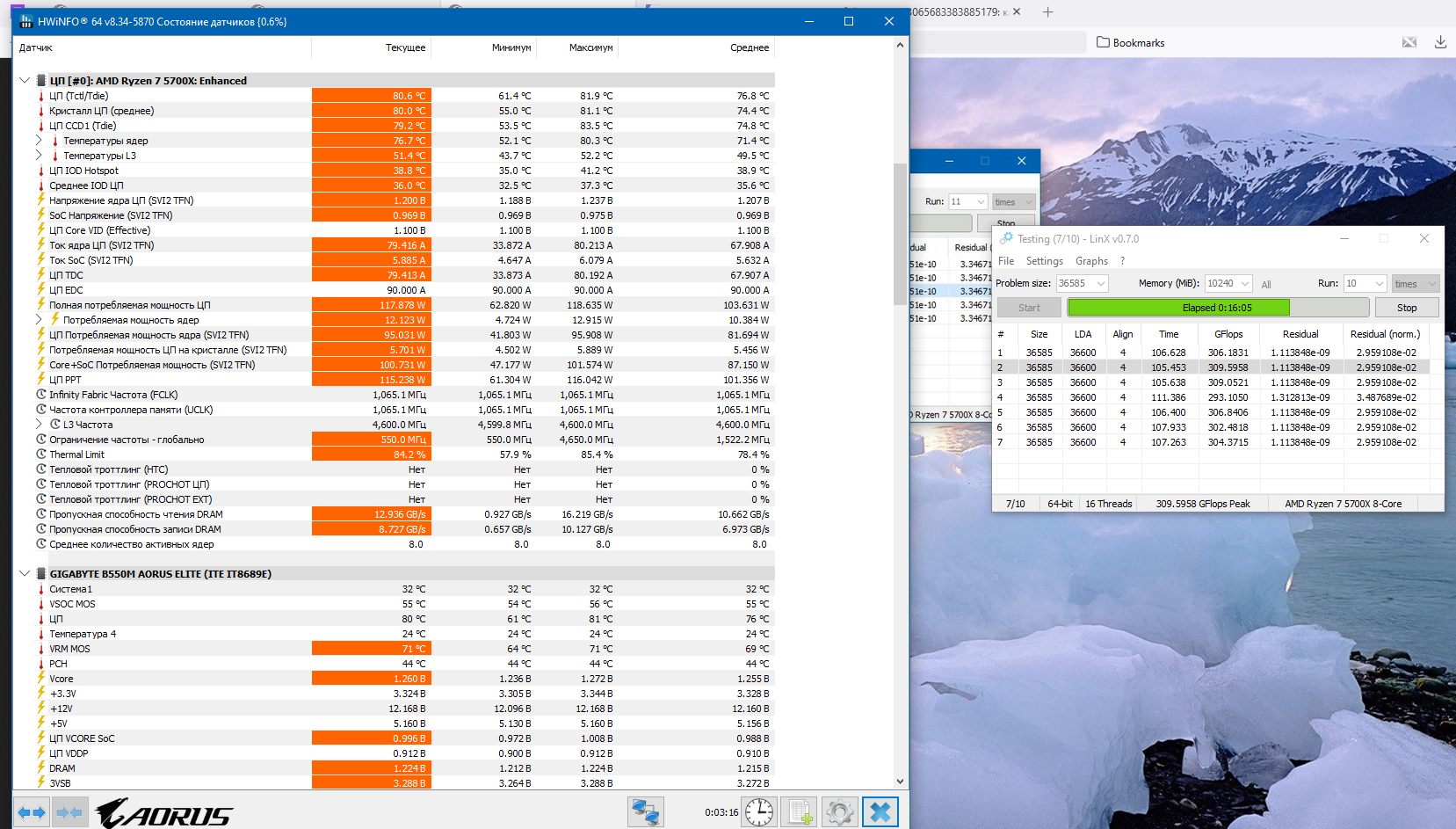Expand HWiNFO sensor columns with outward arrows

coord(33,812)
